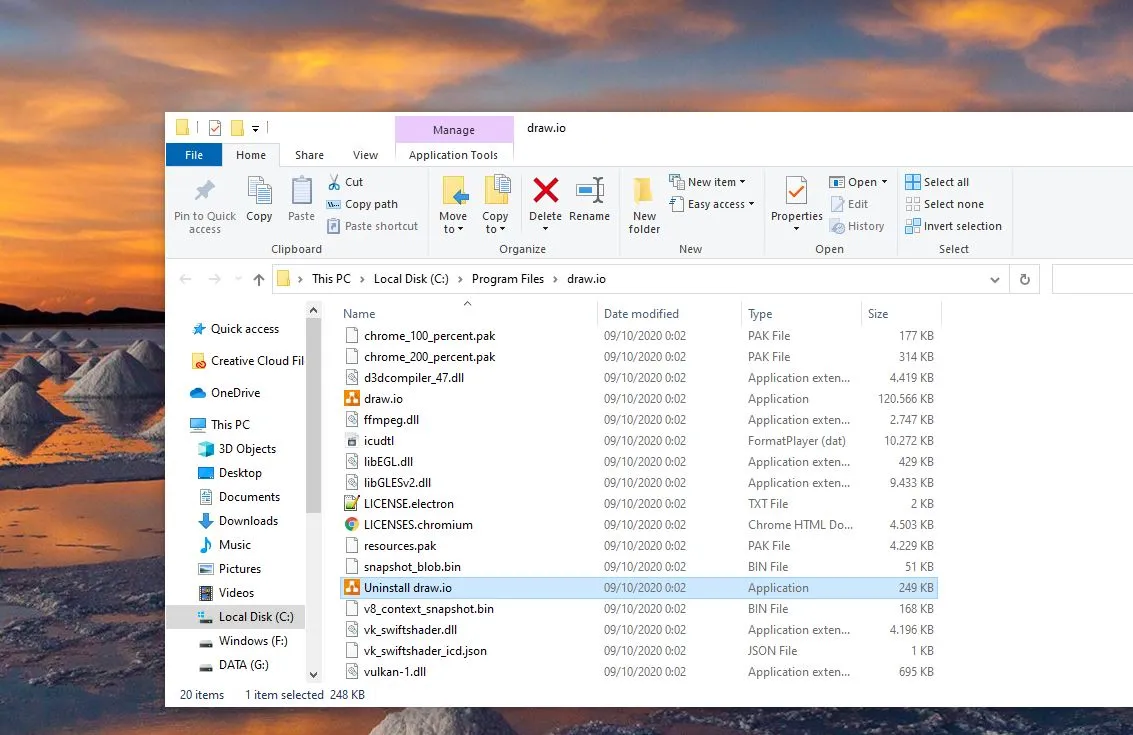
Task: Expand the address bar history dropdown
Action: coord(993,280)
